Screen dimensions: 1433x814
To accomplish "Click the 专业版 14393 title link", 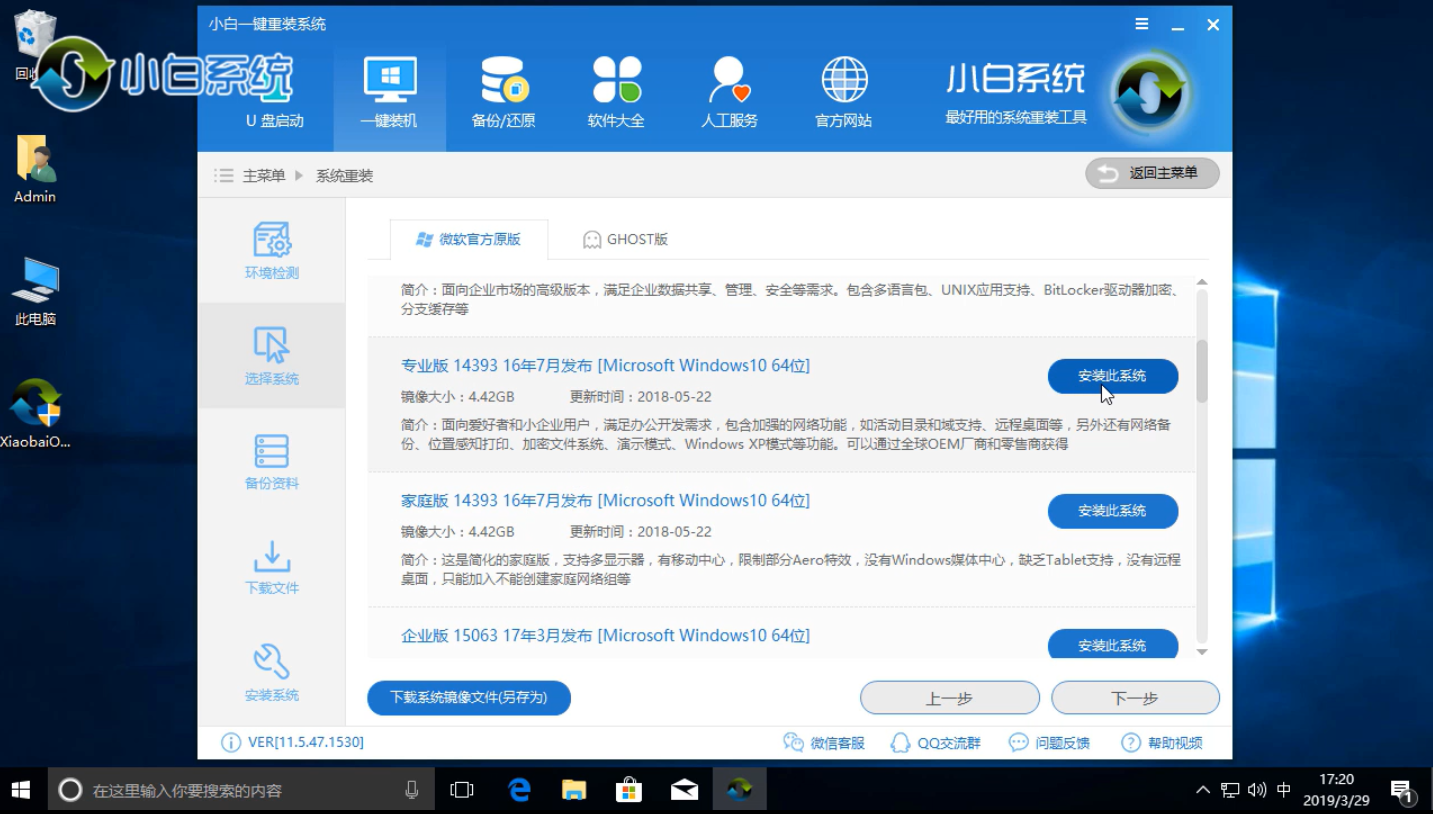I will tap(605, 366).
